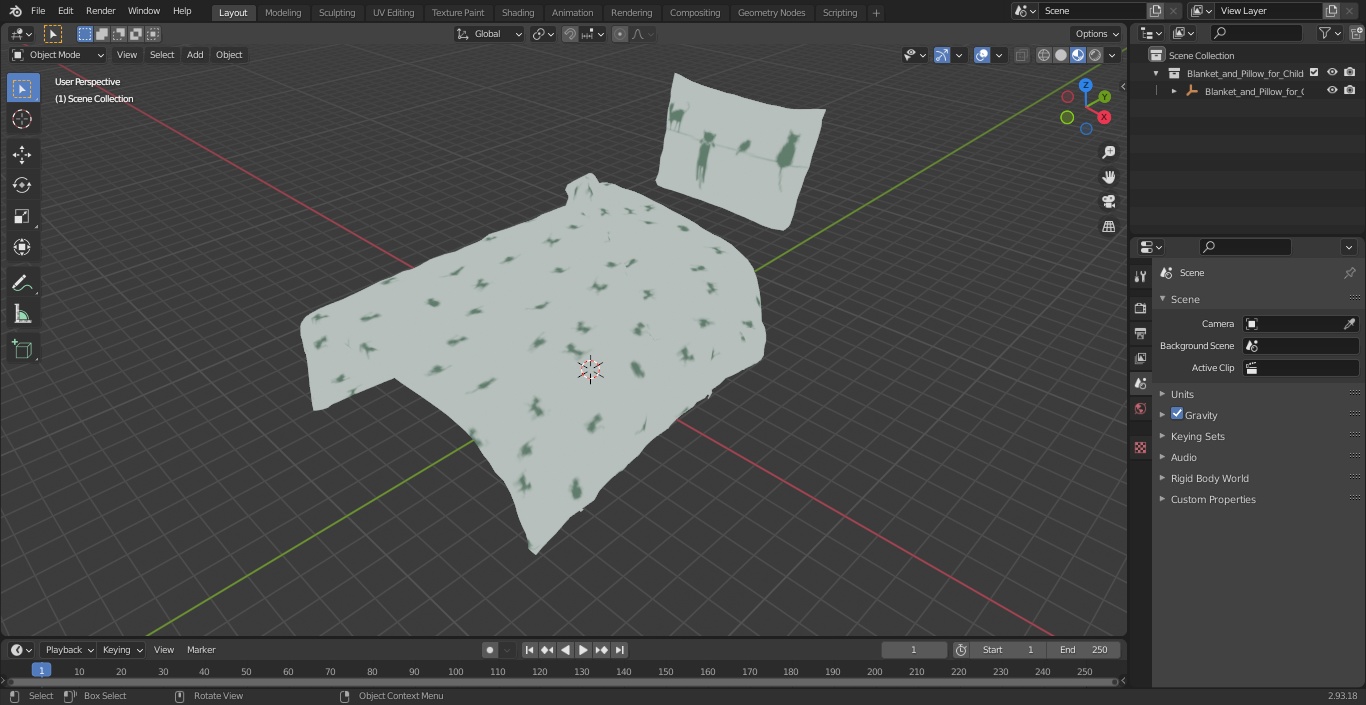Choose the Measure tool
The width and height of the screenshot is (1366, 705).
click(x=22, y=315)
